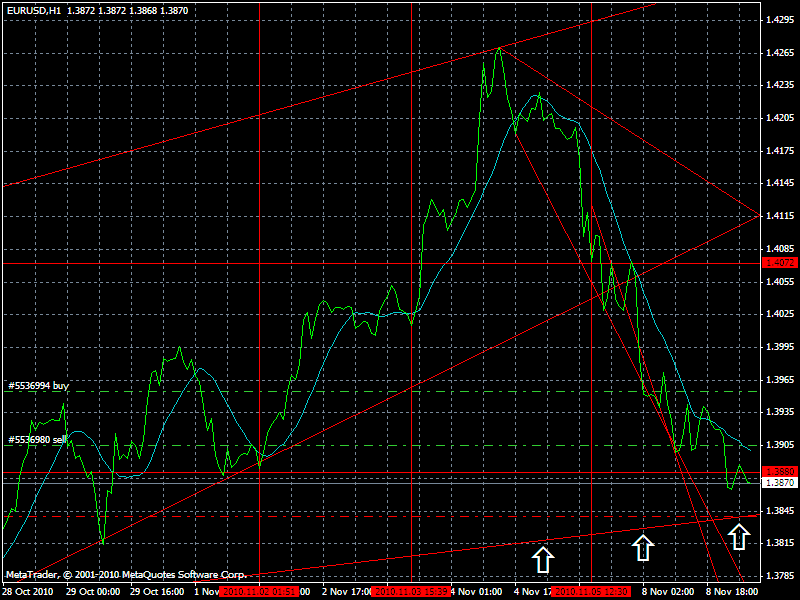Screen dimensions: 800x600
Task: Select the second white up arrow marker
Action: pos(641,546)
